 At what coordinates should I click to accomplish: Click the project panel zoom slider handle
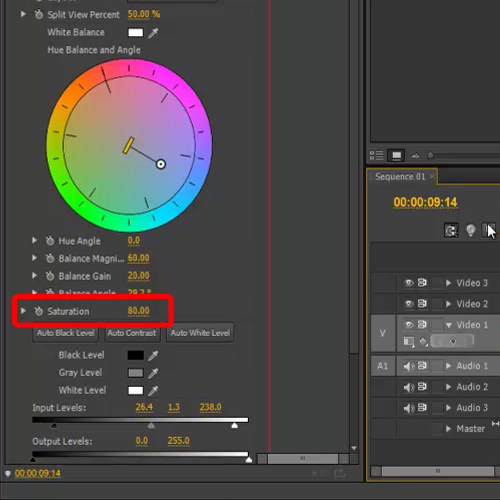tap(430, 155)
